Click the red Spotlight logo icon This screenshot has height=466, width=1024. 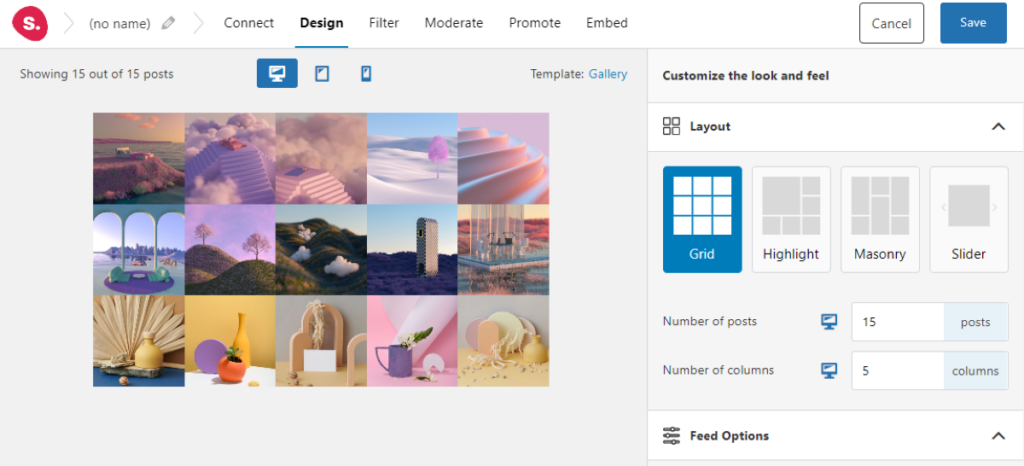(x=30, y=23)
